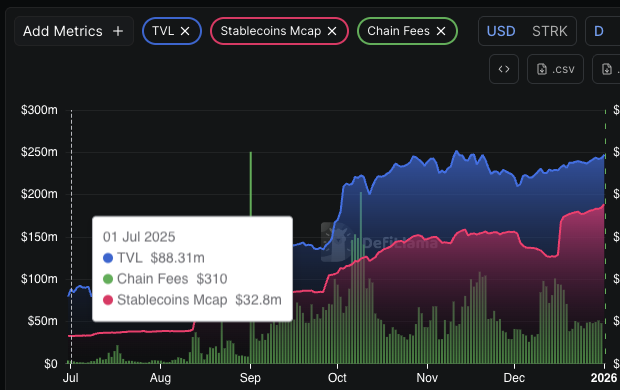Screen dimensions: 620x390
Task: Switch denomination to STRK
Action: click(550, 31)
